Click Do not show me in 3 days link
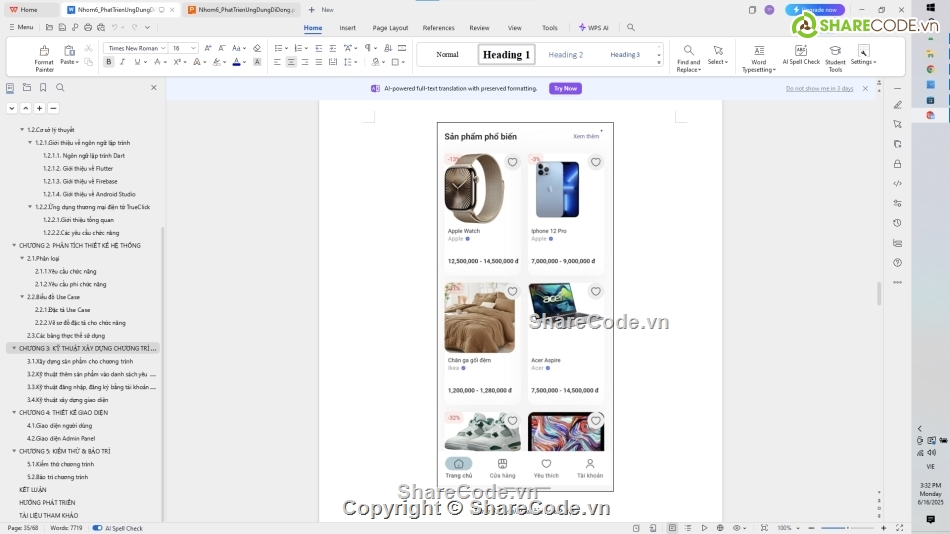The height and width of the screenshot is (534, 950). (x=819, y=88)
